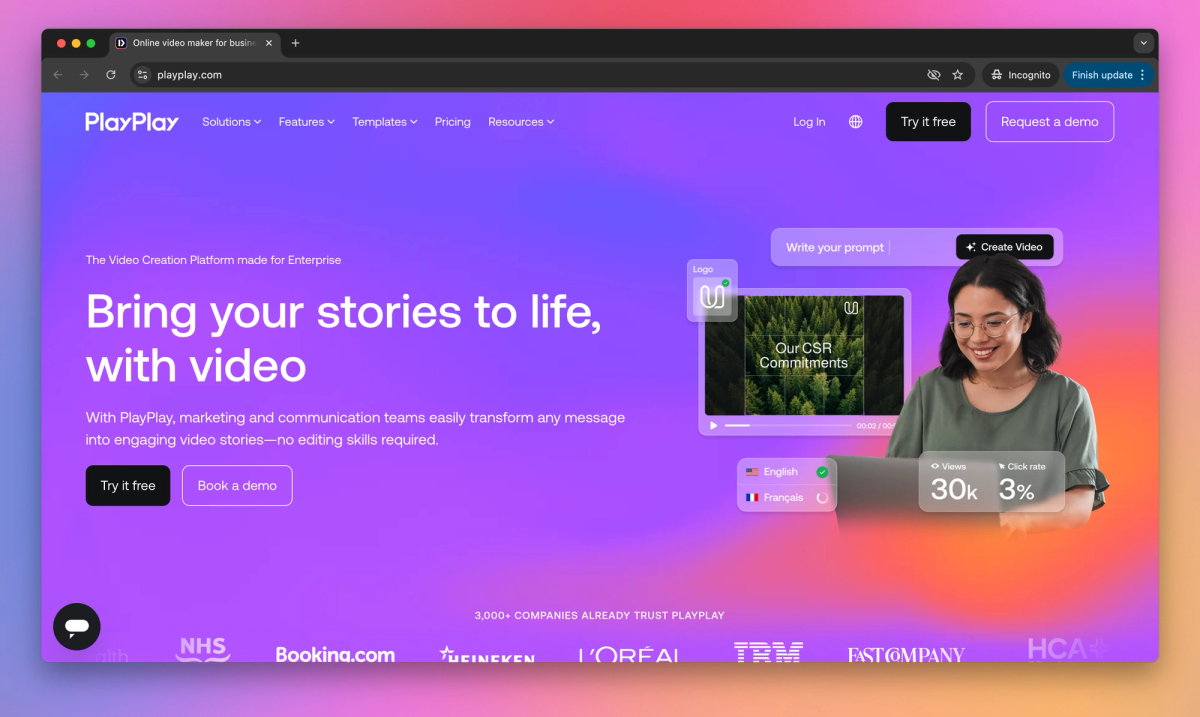Viewport: 1200px width, 717px height.
Task: Click the video preview progress bar
Action: tap(788, 426)
